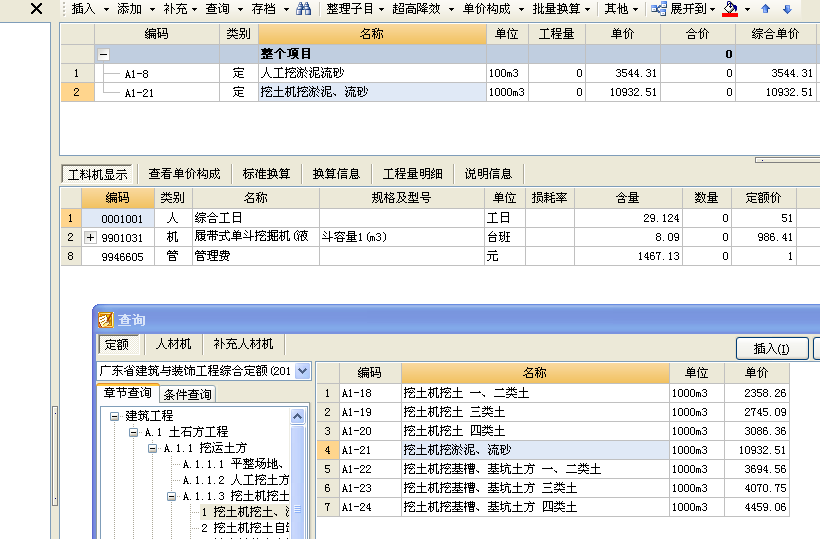Image resolution: width=820 pixels, height=539 pixels.
Task: Click the 综合单价 column header
Action: [775, 34]
